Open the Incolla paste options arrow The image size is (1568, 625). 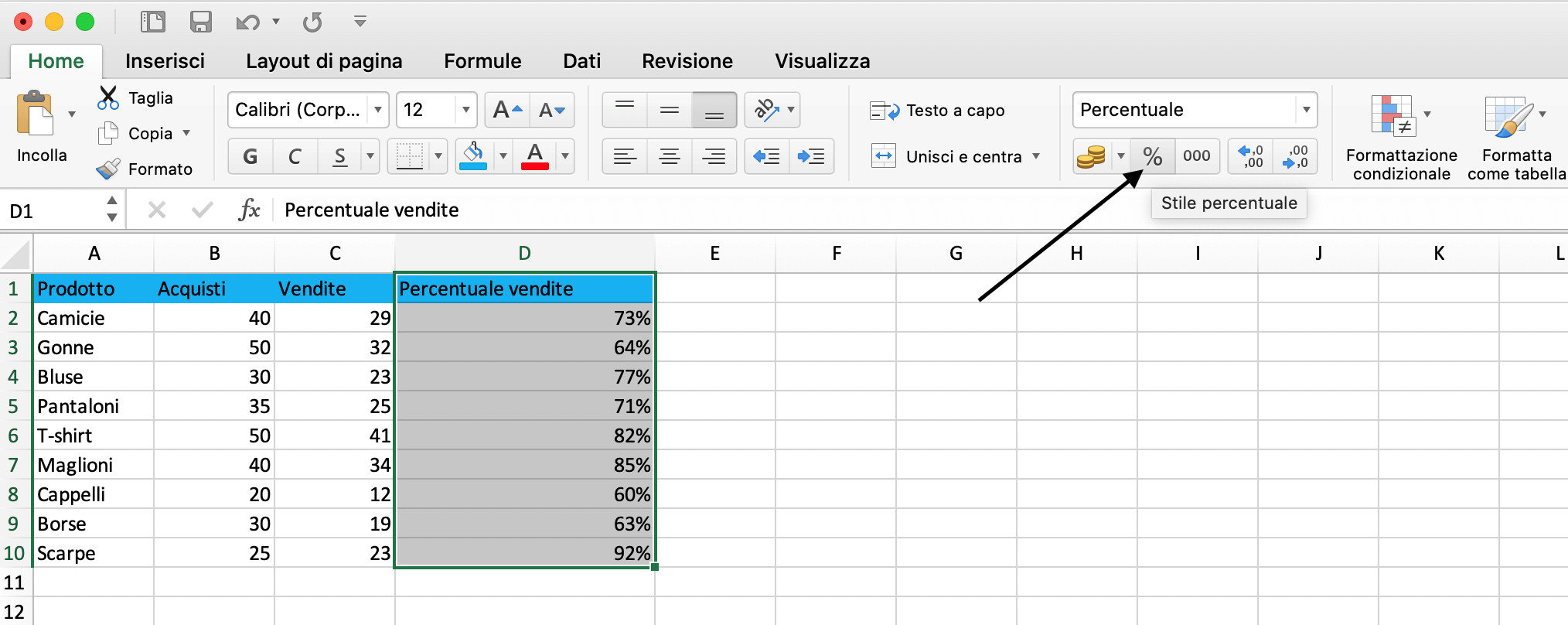(72, 114)
